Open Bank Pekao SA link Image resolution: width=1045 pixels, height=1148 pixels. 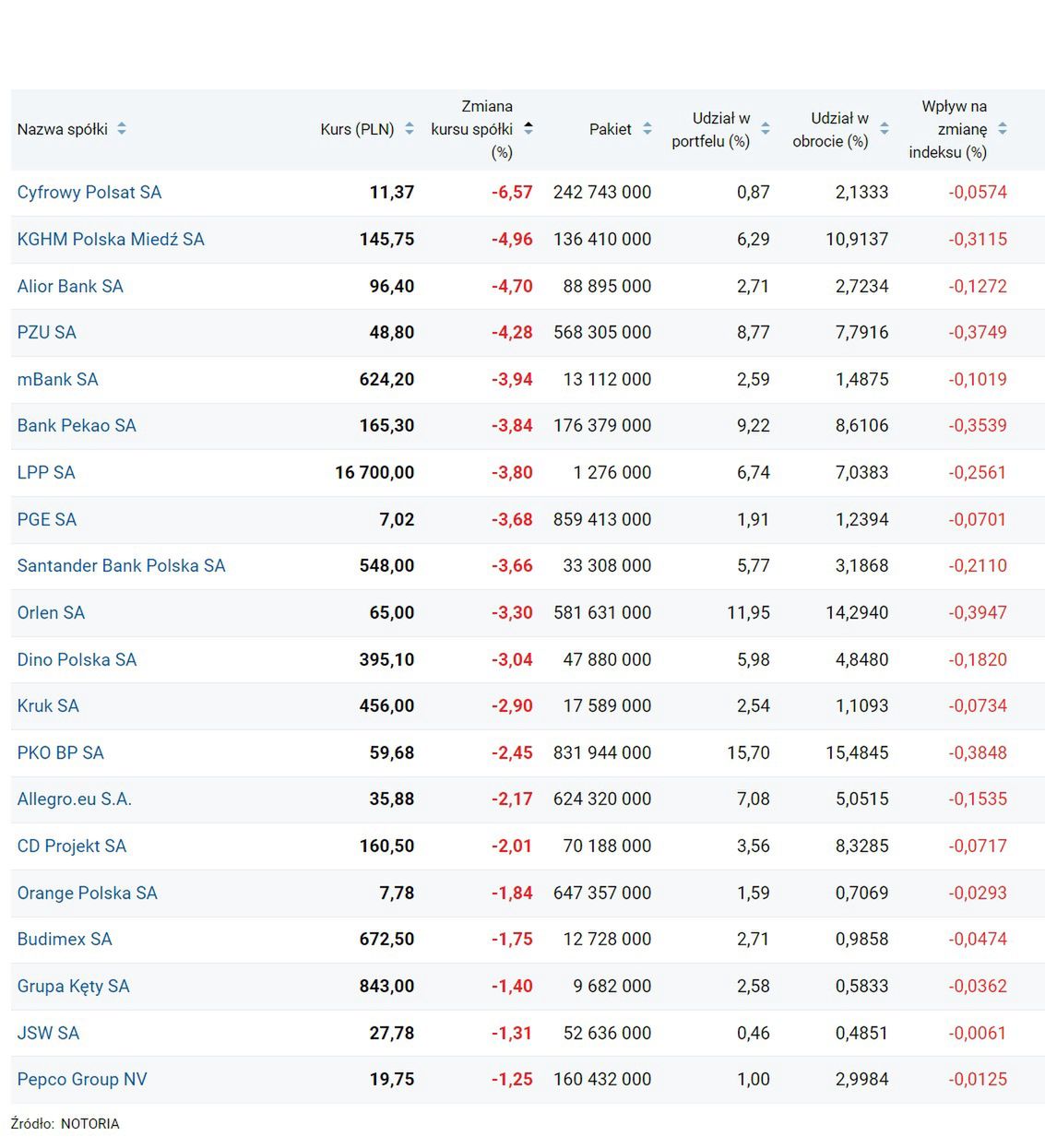[x=77, y=426]
